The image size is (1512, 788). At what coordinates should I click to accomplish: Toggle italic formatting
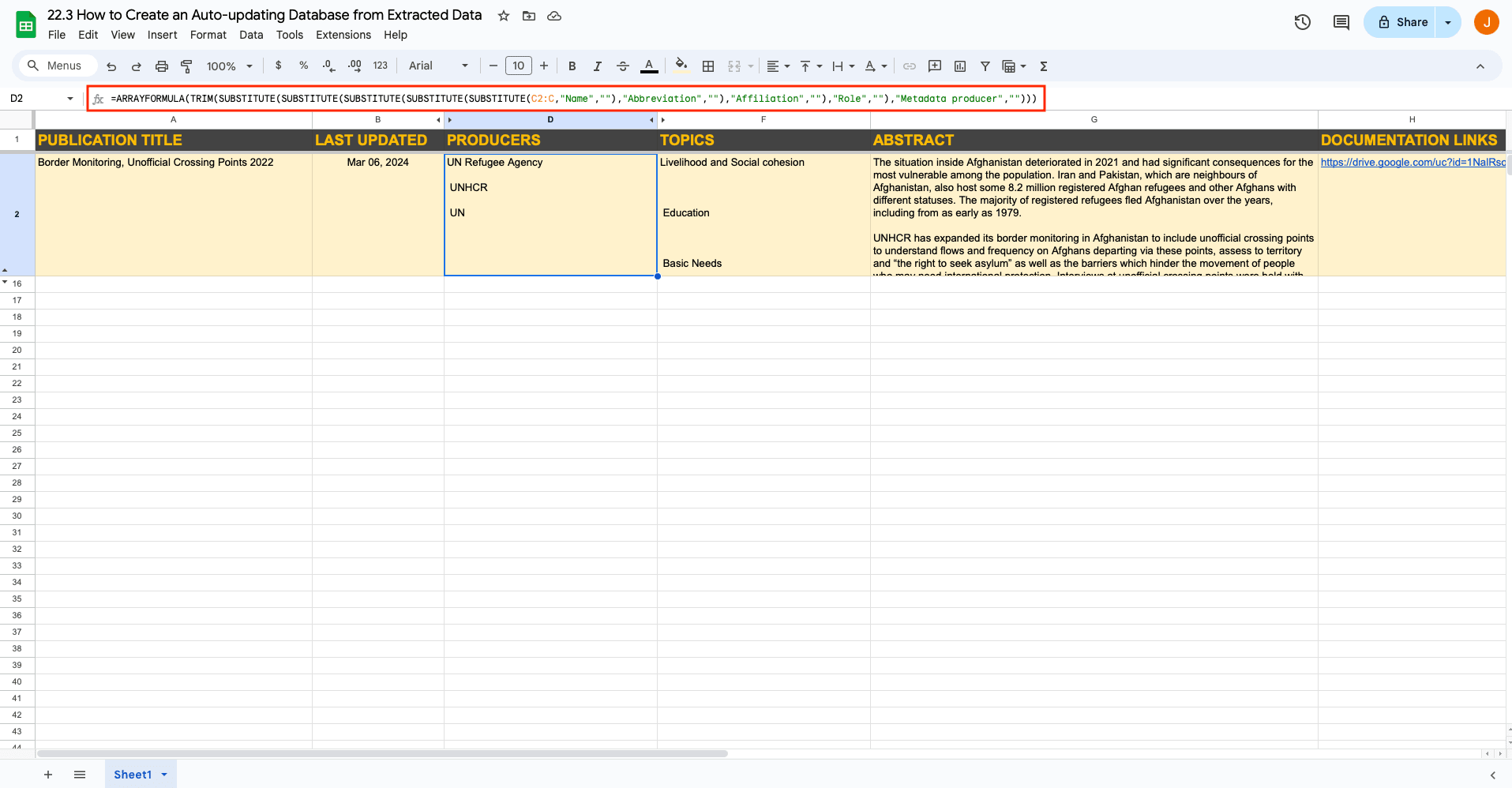[598, 66]
